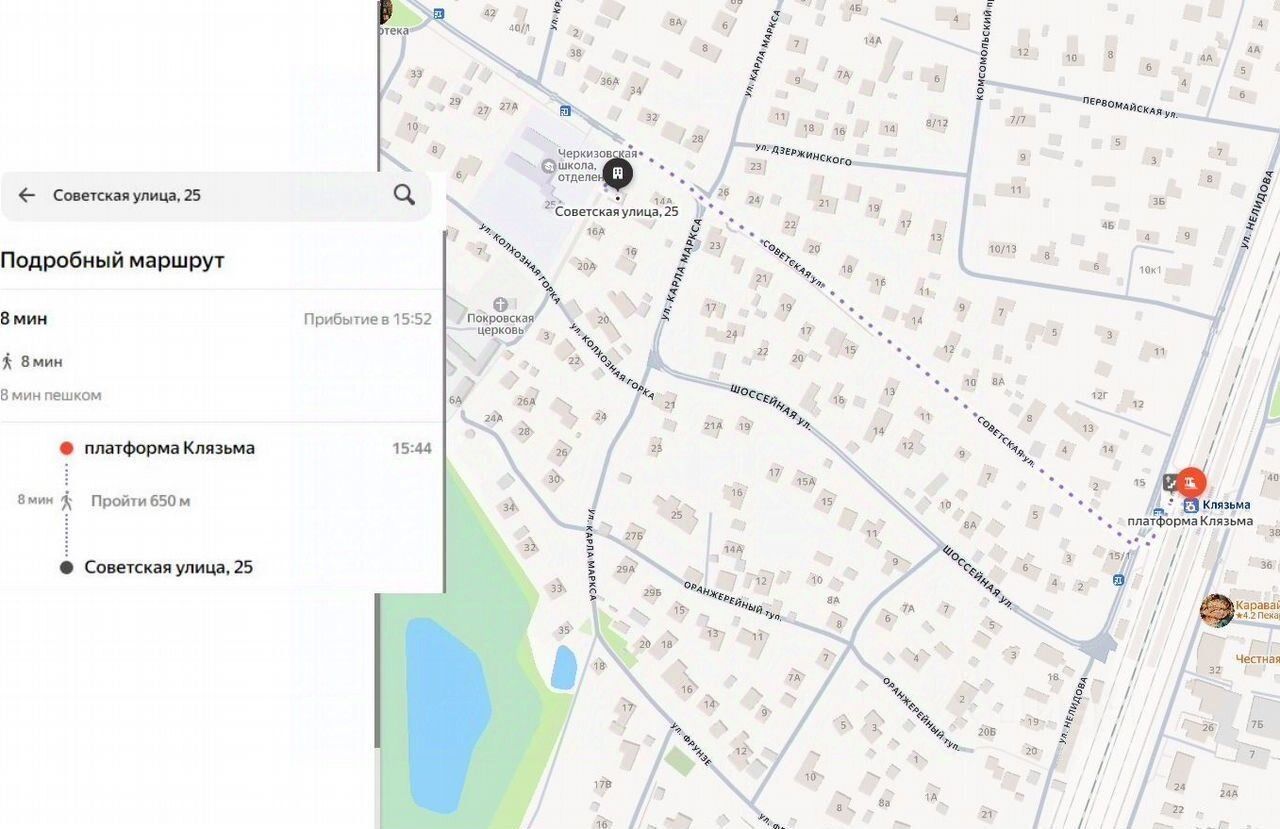This screenshot has height=829, width=1280.
Task: Click house number 20Б on the map
Action: pyautogui.click(x=987, y=732)
